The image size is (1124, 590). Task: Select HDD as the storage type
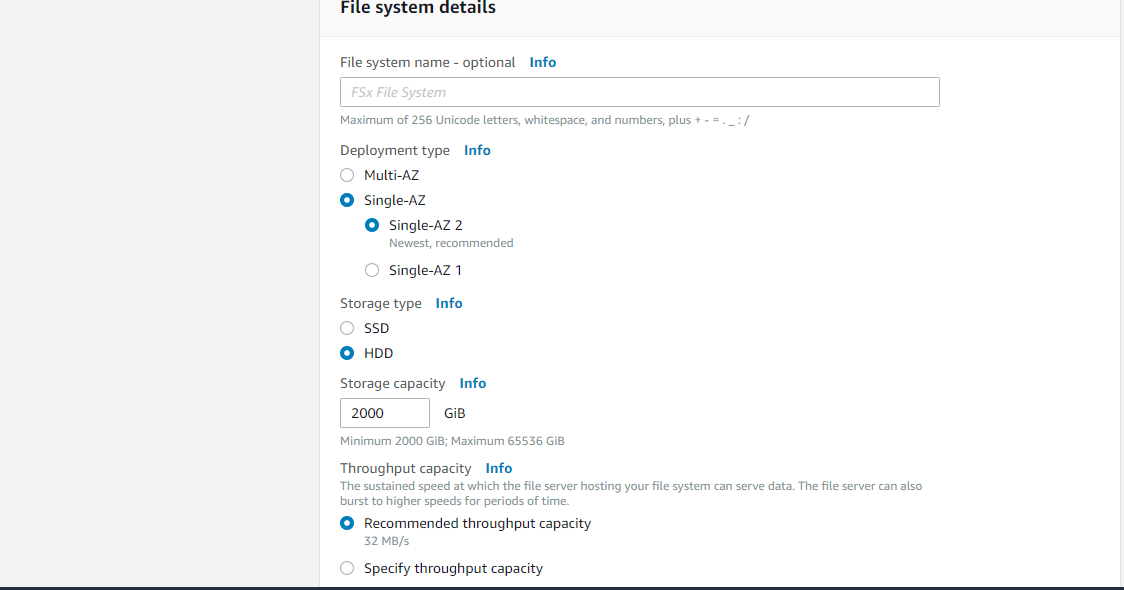point(347,353)
